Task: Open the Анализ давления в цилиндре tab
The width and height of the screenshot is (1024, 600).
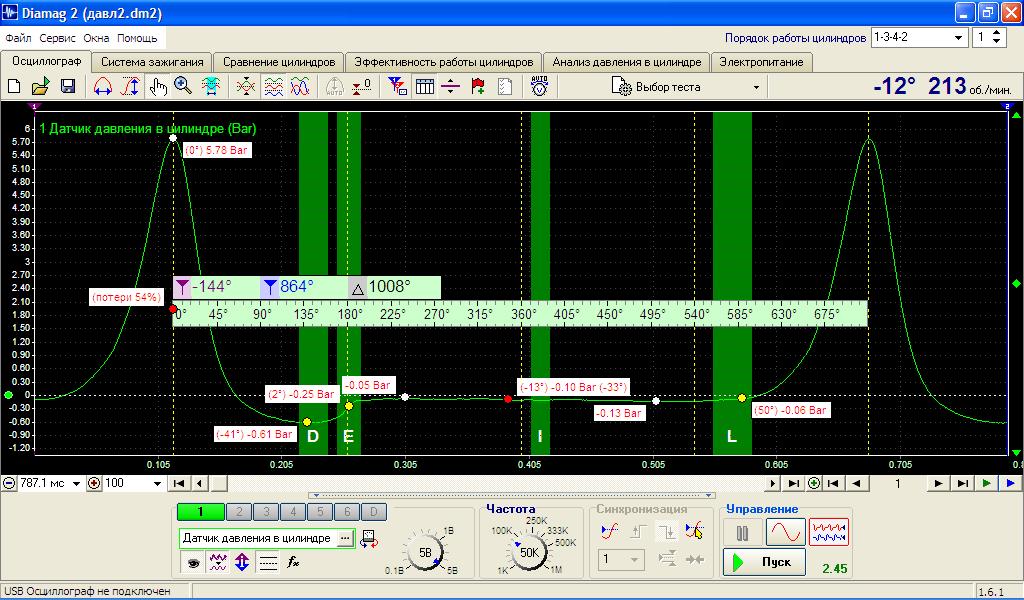Action: (627, 62)
